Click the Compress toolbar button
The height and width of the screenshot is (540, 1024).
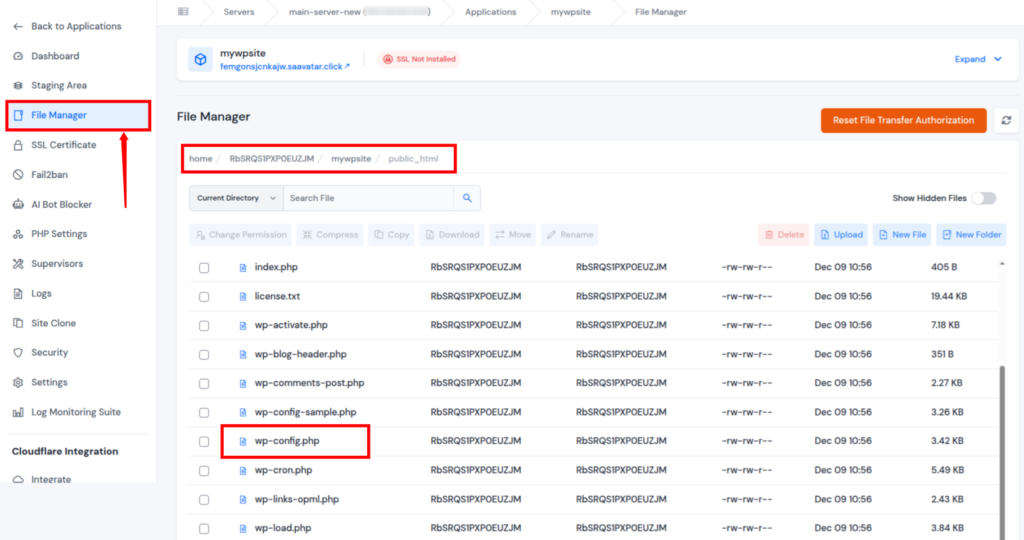[330, 234]
